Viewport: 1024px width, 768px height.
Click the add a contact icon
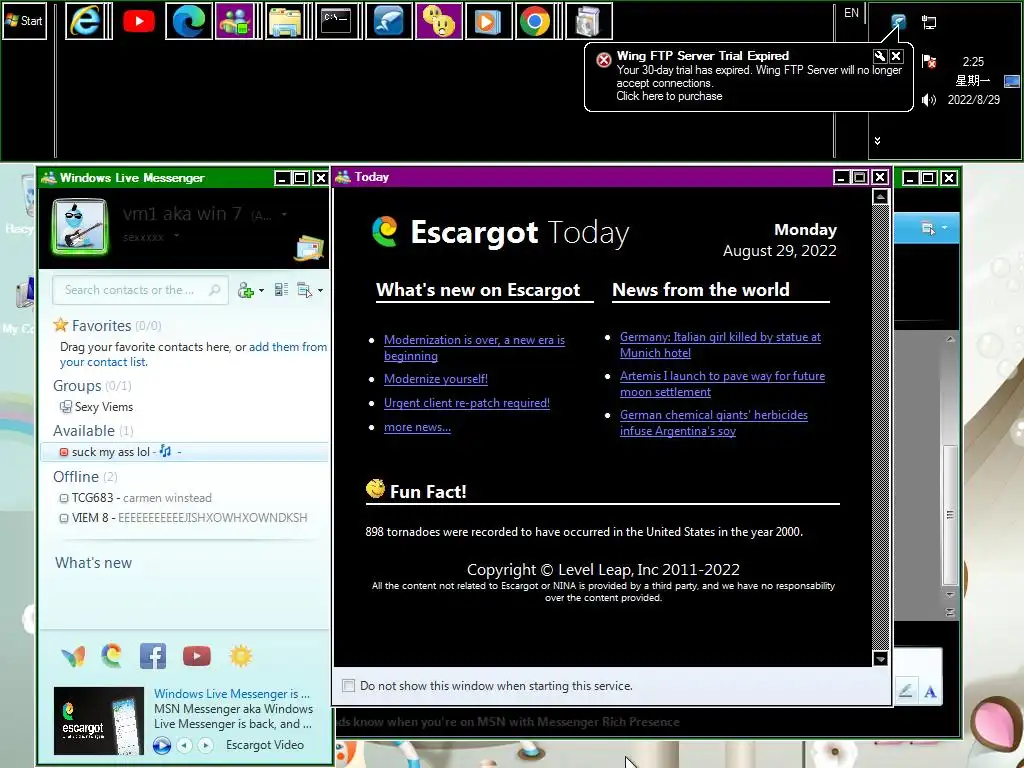(246, 291)
